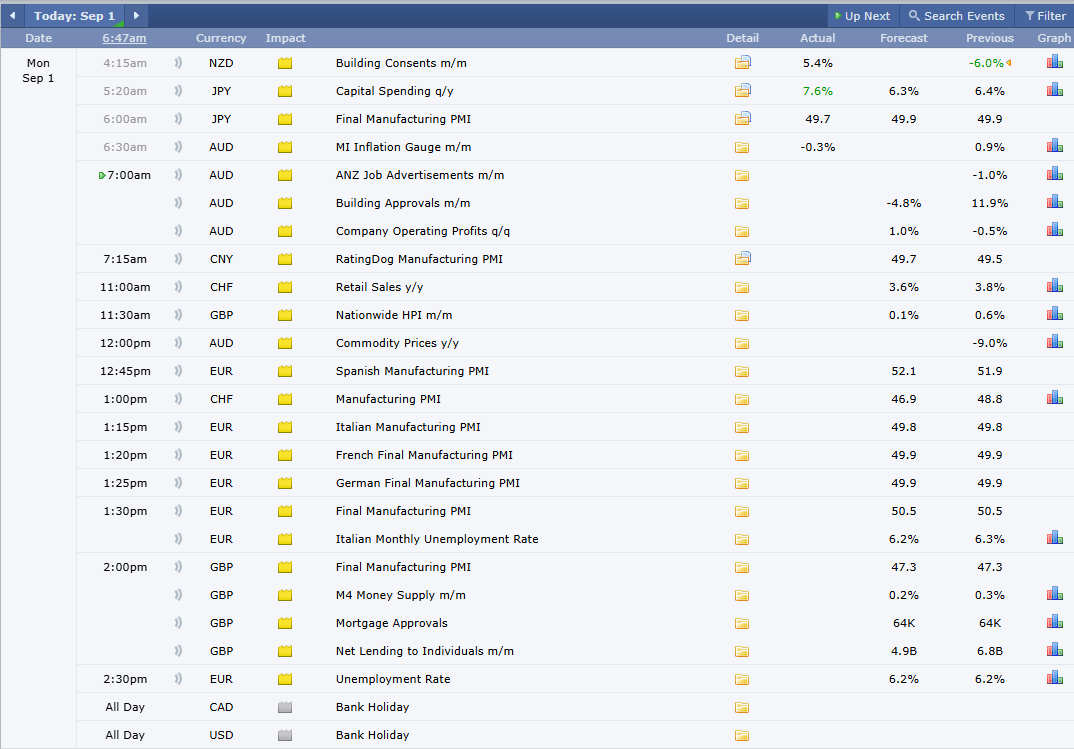Open the Today: Sep 1 date selector

[x=74, y=16]
